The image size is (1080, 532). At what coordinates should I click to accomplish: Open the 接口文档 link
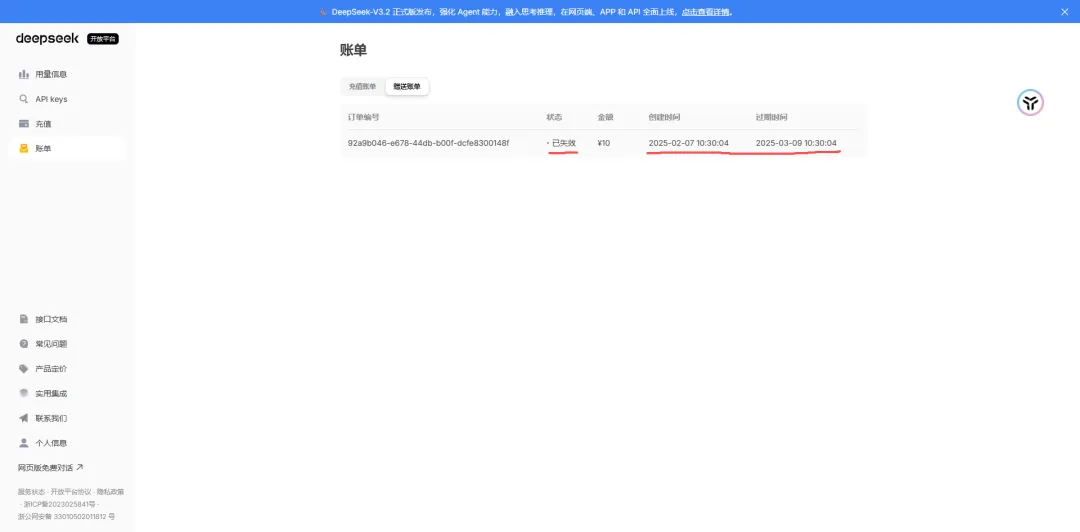(51, 319)
